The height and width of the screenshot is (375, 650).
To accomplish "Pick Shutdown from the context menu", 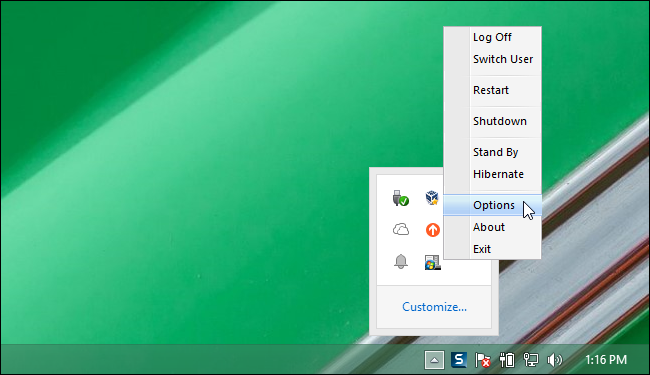I will tap(492, 121).
